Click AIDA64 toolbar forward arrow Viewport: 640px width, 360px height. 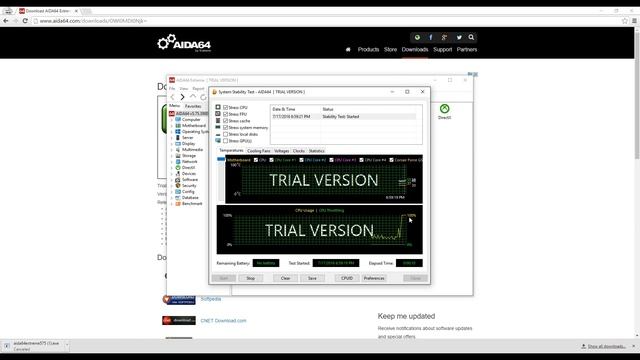182,97
